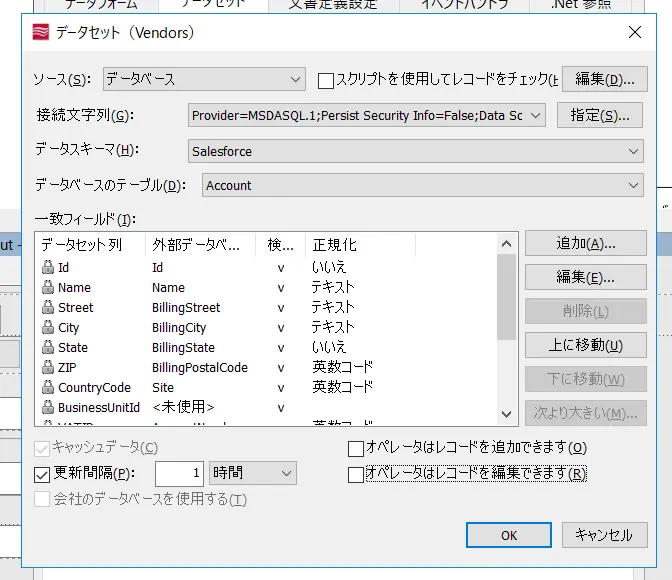Click the lock icon beside the City row
Viewport: 672px width, 580px height.
click(48, 327)
